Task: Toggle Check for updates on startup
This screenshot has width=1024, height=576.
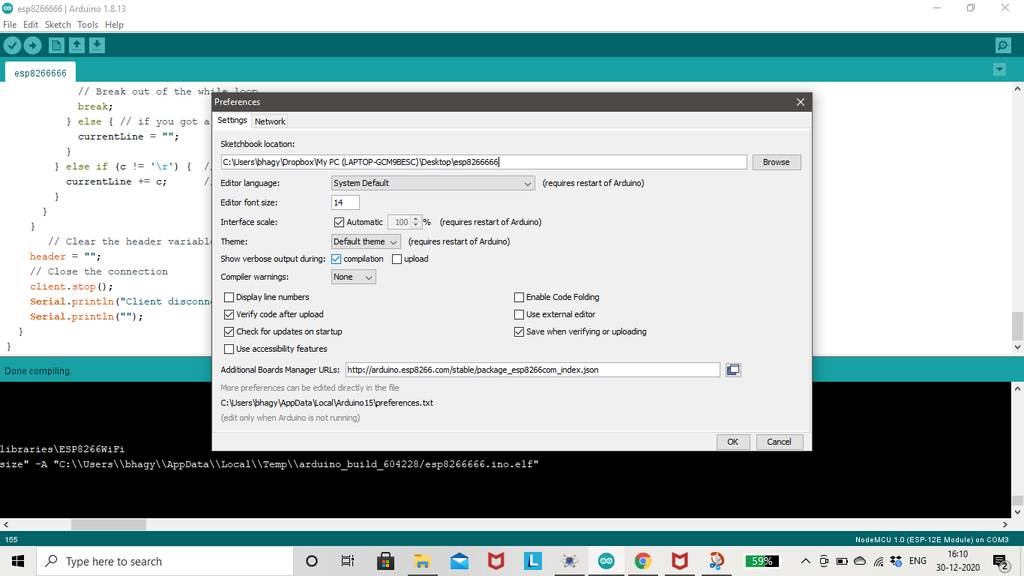Action: [229, 332]
